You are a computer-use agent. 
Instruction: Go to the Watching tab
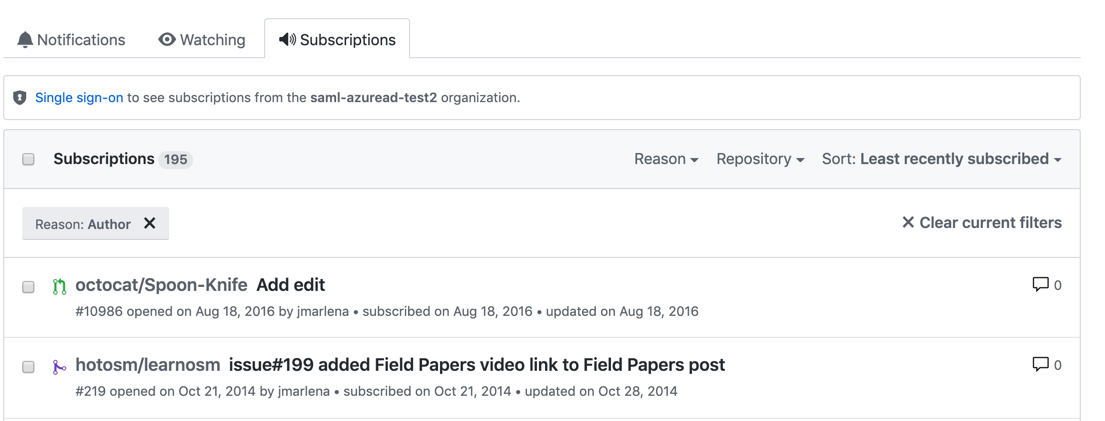point(202,40)
